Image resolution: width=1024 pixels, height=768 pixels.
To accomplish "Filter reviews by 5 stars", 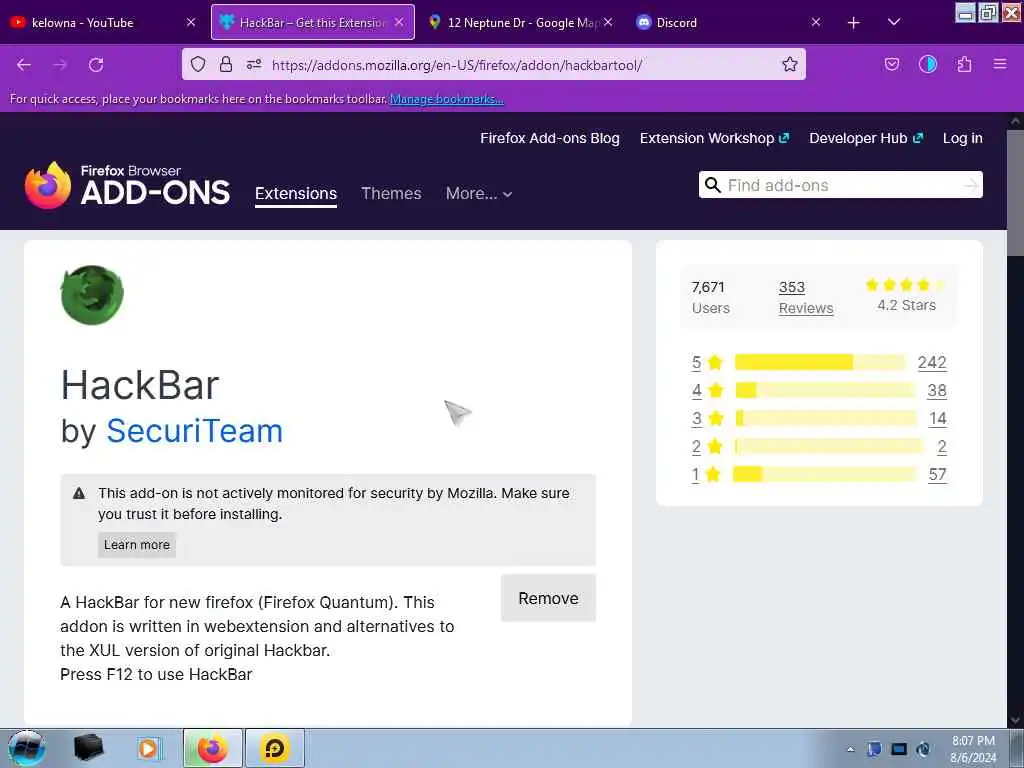I will coord(707,362).
